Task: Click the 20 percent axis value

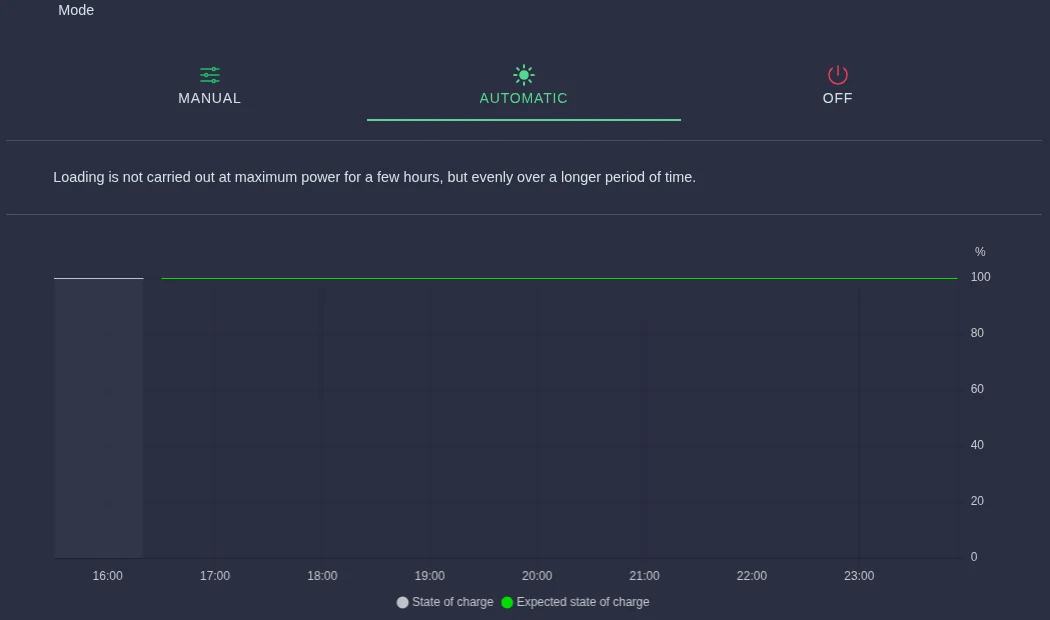Action: (x=977, y=501)
